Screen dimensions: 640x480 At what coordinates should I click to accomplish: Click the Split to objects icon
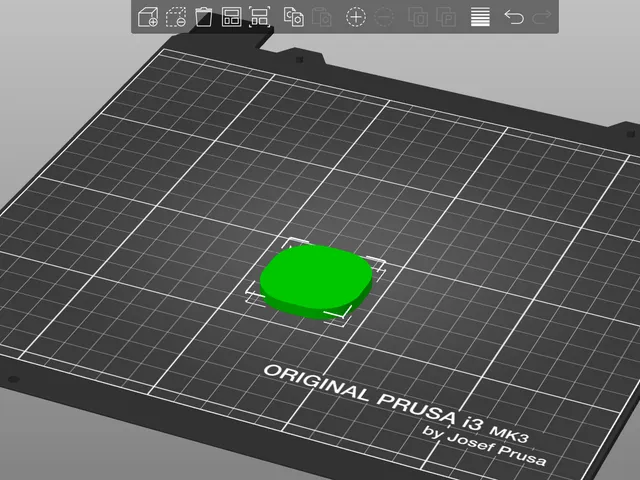tap(418, 17)
